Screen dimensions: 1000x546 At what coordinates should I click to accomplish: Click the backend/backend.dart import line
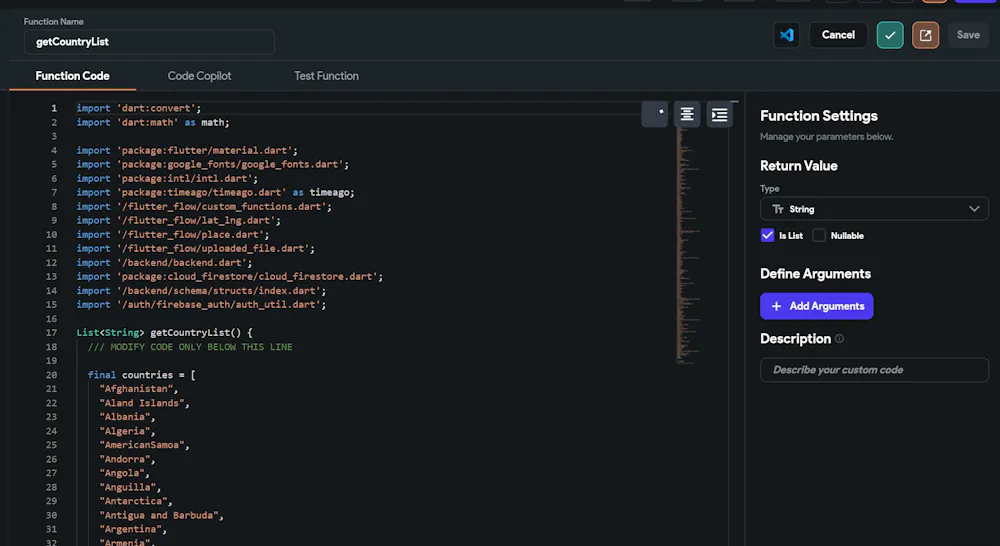click(165, 263)
